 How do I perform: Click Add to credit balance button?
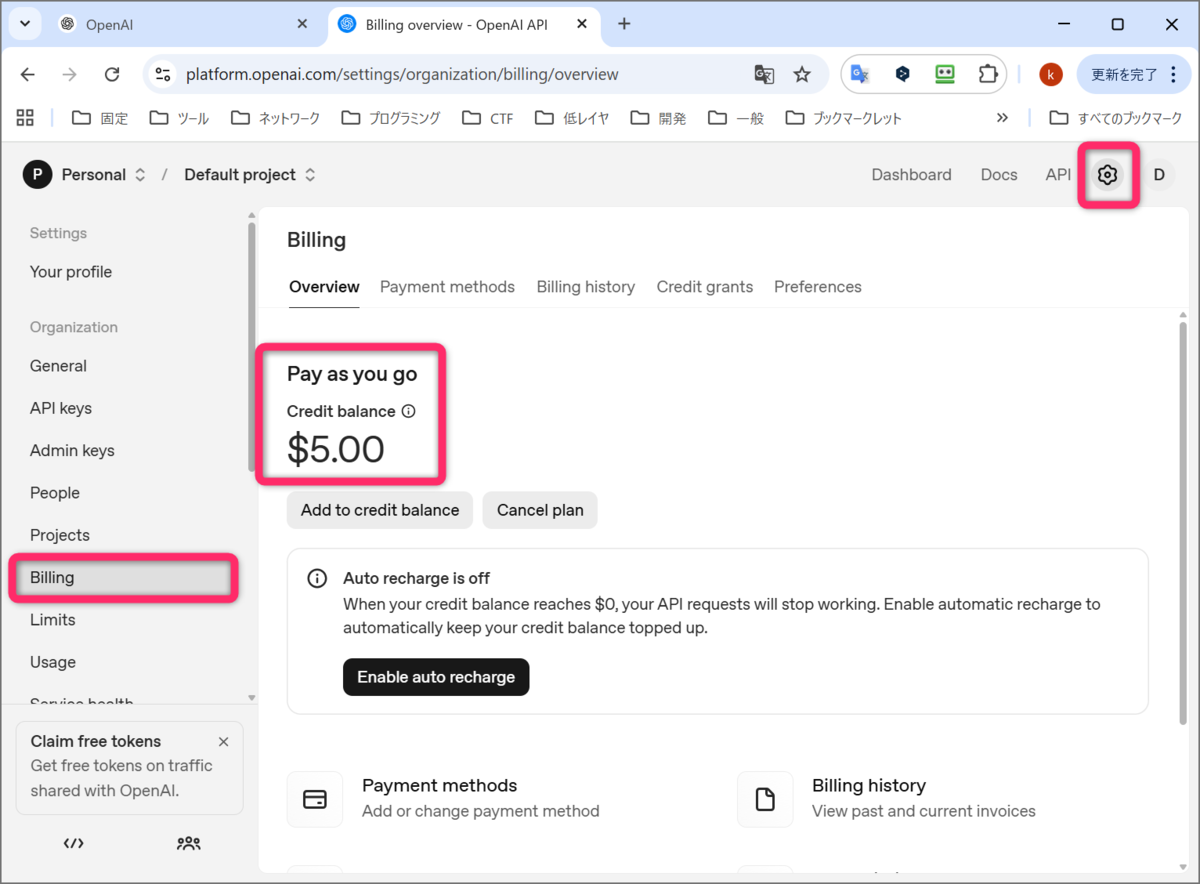click(x=380, y=510)
